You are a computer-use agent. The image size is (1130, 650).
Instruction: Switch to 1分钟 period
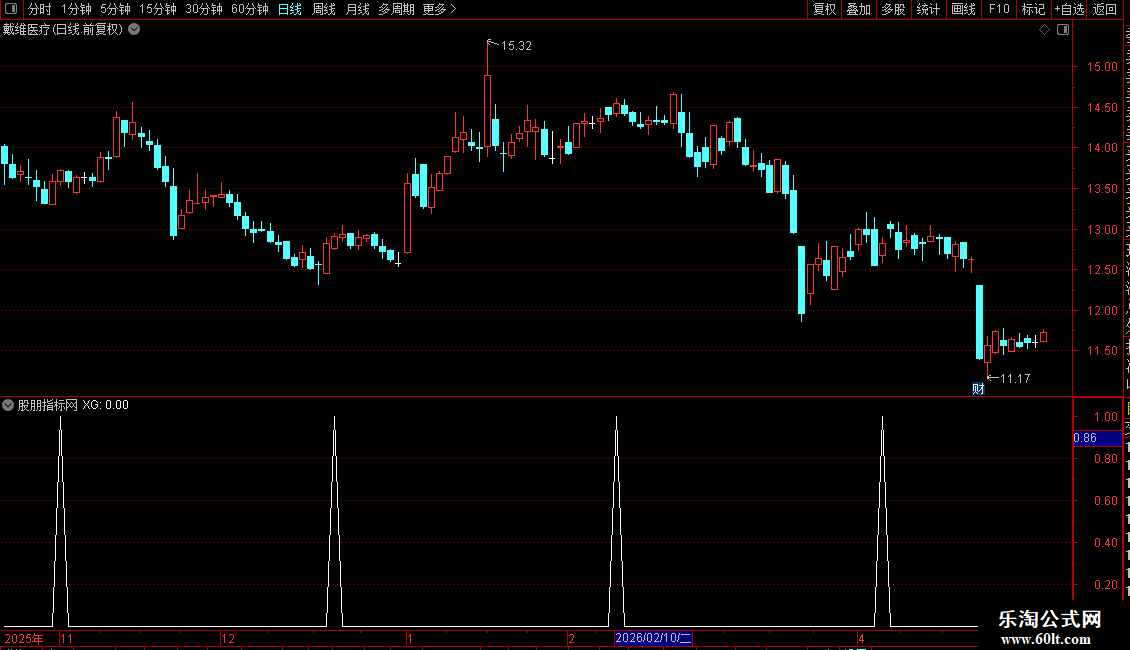(x=76, y=9)
